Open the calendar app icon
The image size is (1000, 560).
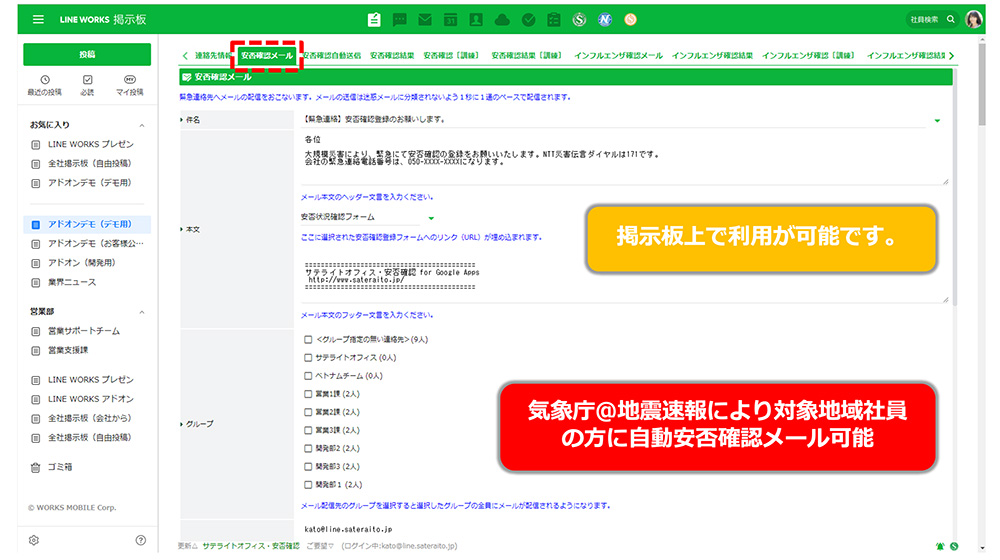(x=450, y=20)
